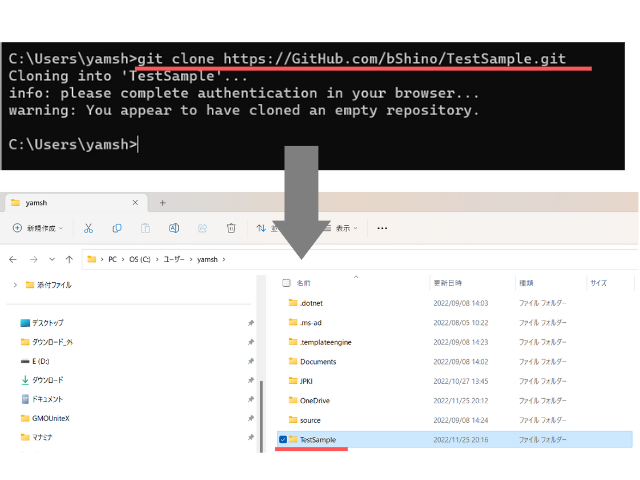The height and width of the screenshot is (480, 640).
Task: Unpin icon beside ドキュメント
Action: tap(251, 399)
